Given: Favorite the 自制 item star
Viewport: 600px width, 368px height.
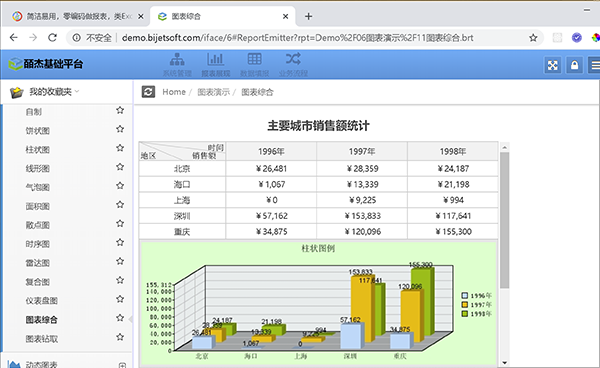Looking at the screenshot, I should (x=120, y=110).
